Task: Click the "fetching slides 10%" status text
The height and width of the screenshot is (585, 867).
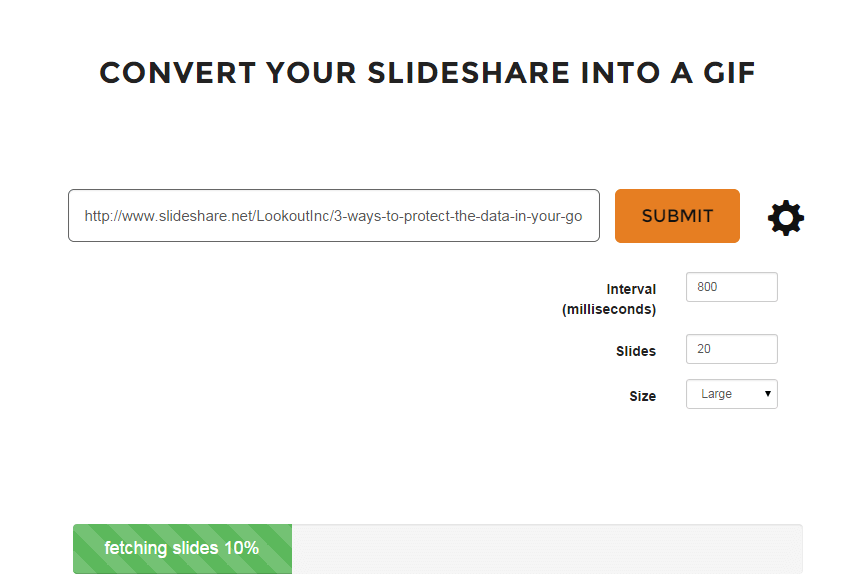Action: [x=182, y=548]
